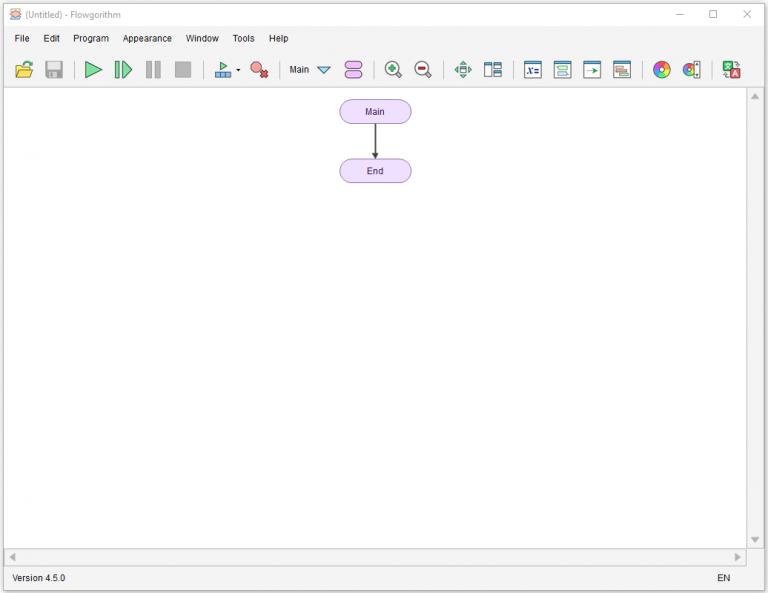The width and height of the screenshot is (768, 593).
Task: Stop the program with the Stop button
Action: point(183,70)
